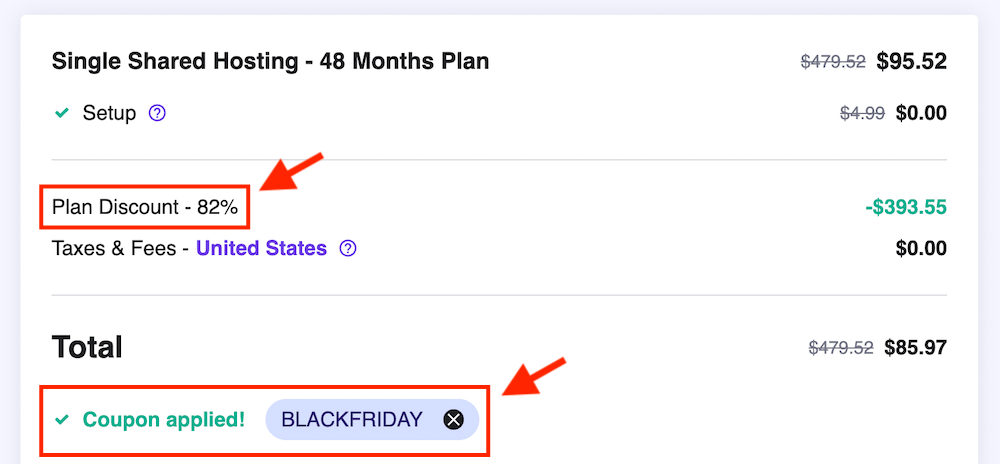Screen dimensions: 1000x464
Task: Click the green checkmark beside Setup
Action: click(x=62, y=113)
